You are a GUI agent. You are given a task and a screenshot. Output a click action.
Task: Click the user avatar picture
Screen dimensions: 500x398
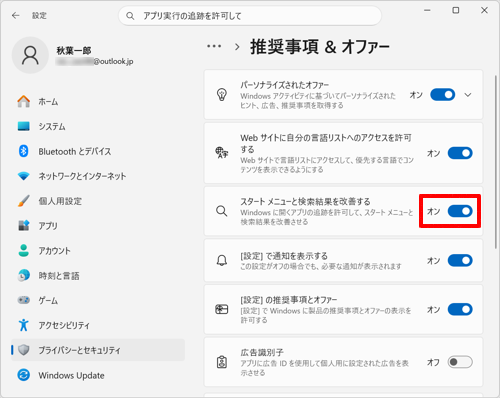30,55
